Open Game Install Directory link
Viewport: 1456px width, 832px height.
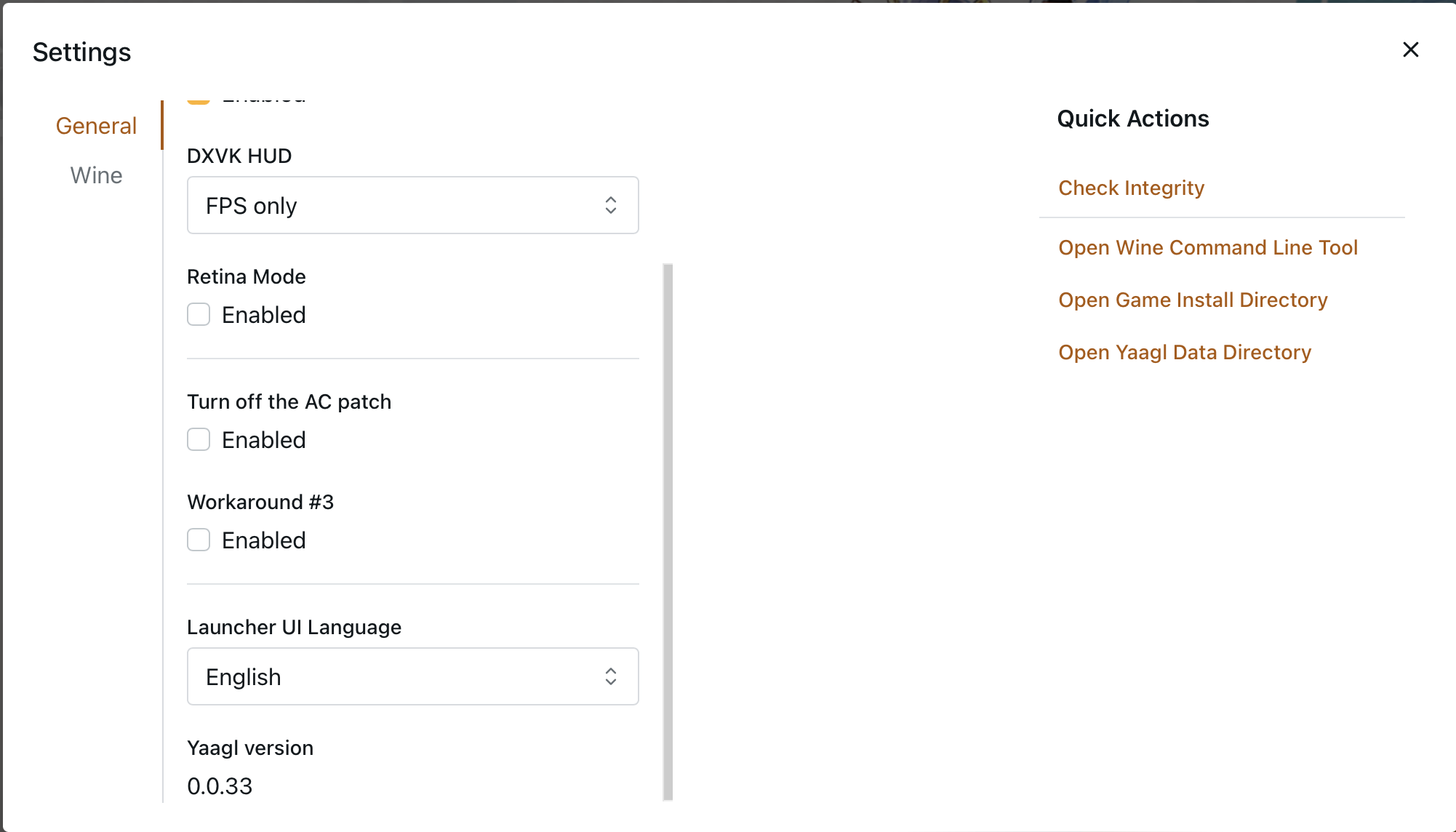click(x=1193, y=300)
